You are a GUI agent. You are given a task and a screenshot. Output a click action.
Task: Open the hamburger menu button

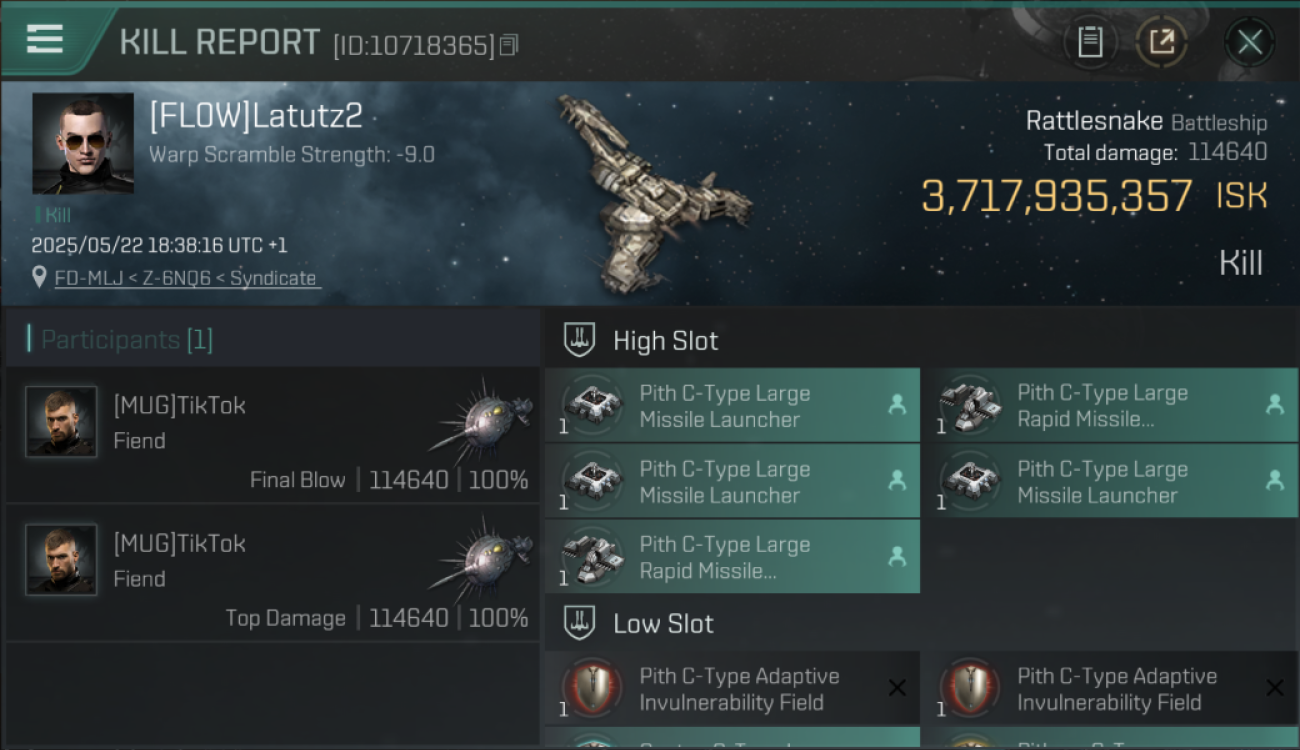[44, 39]
